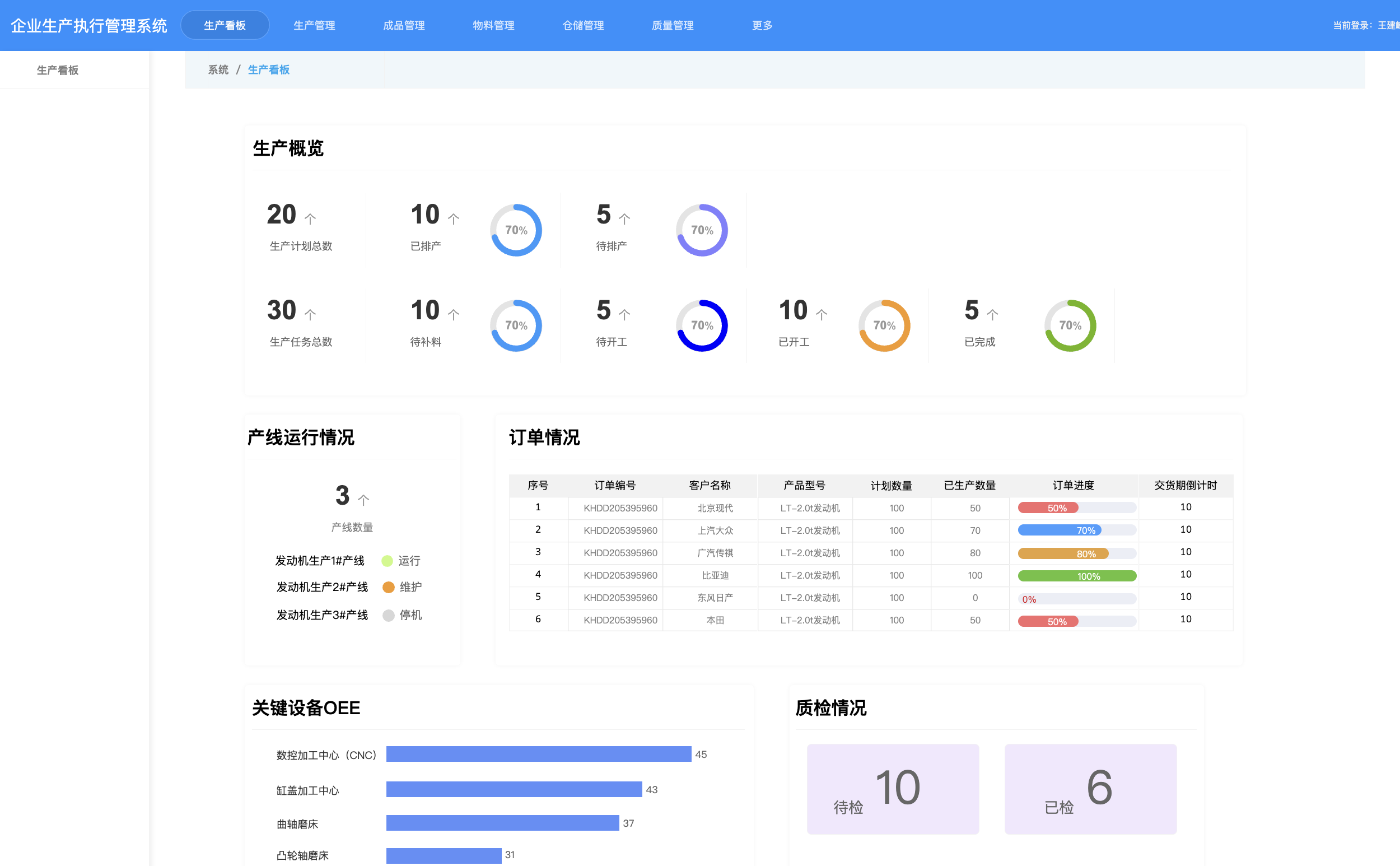The width and height of the screenshot is (1400, 866).
Task: Click the blue 70% ring beside 已排产
Action: click(x=515, y=230)
